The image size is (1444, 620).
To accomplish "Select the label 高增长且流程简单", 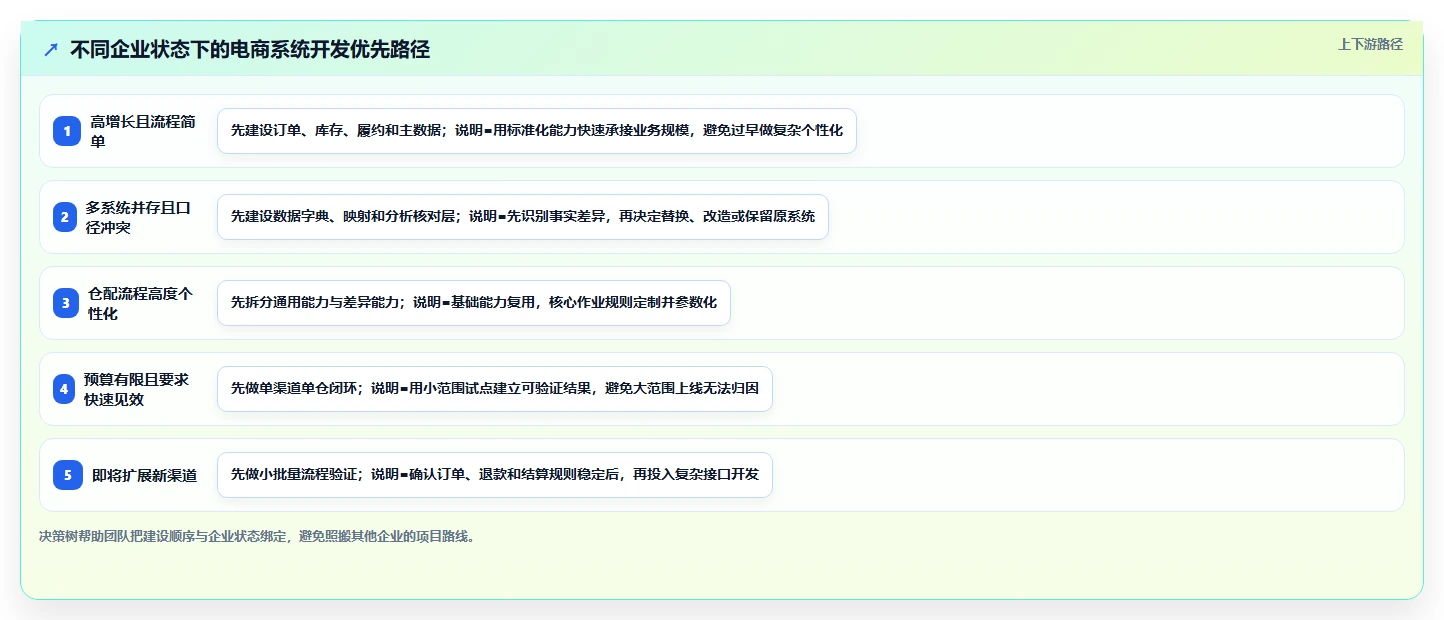I will click(x=143, y=131).
